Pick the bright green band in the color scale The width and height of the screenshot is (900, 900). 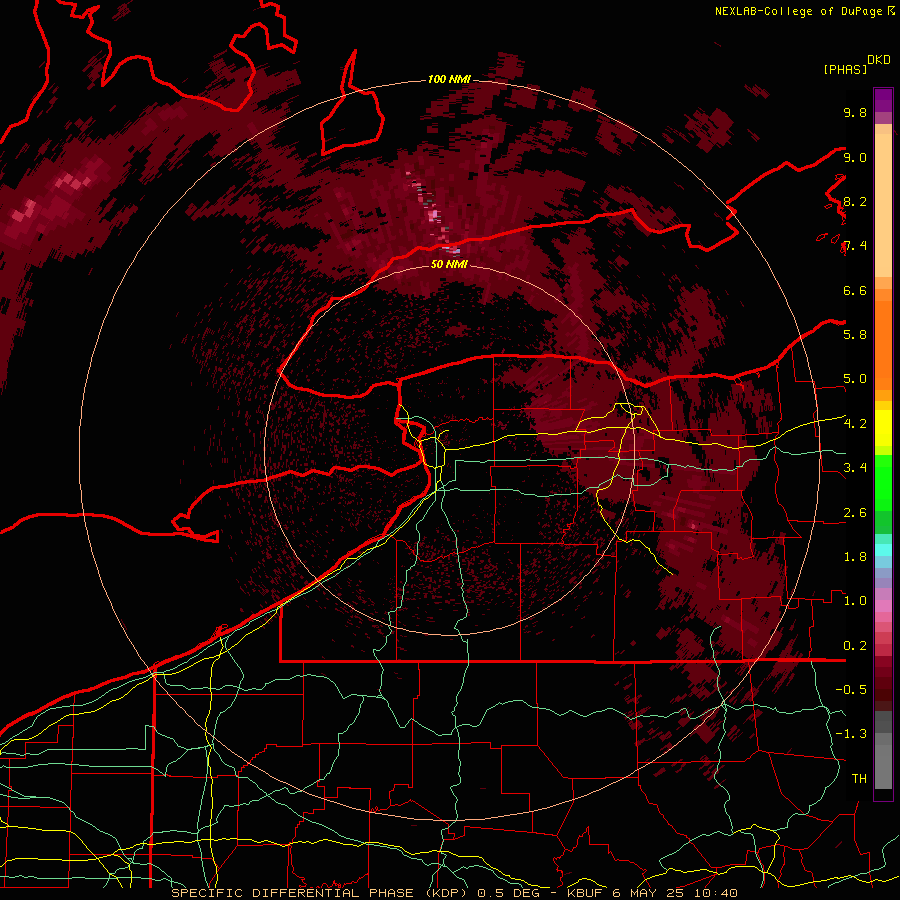pyautogui.click(x=883, y=482)
